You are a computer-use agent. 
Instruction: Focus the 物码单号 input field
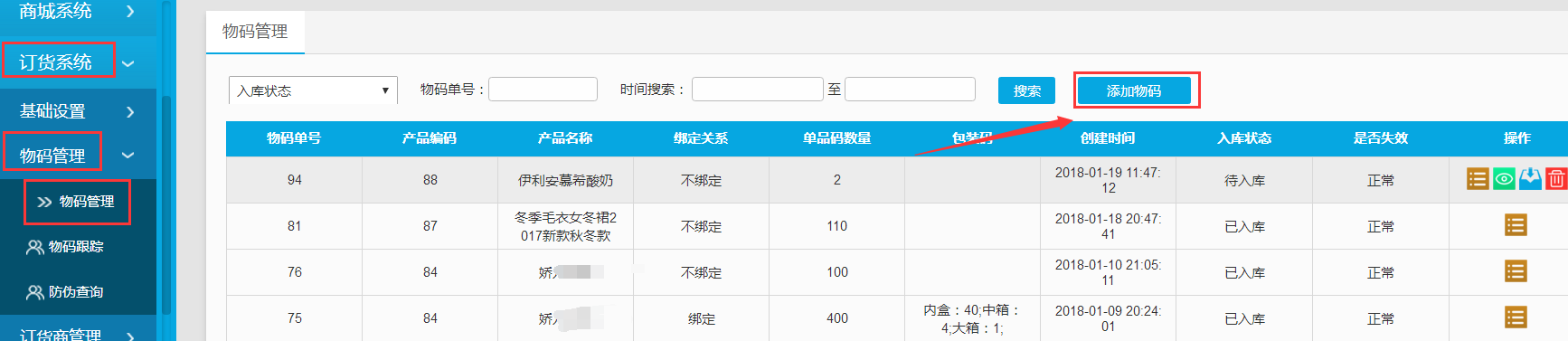tap(543, 89)
